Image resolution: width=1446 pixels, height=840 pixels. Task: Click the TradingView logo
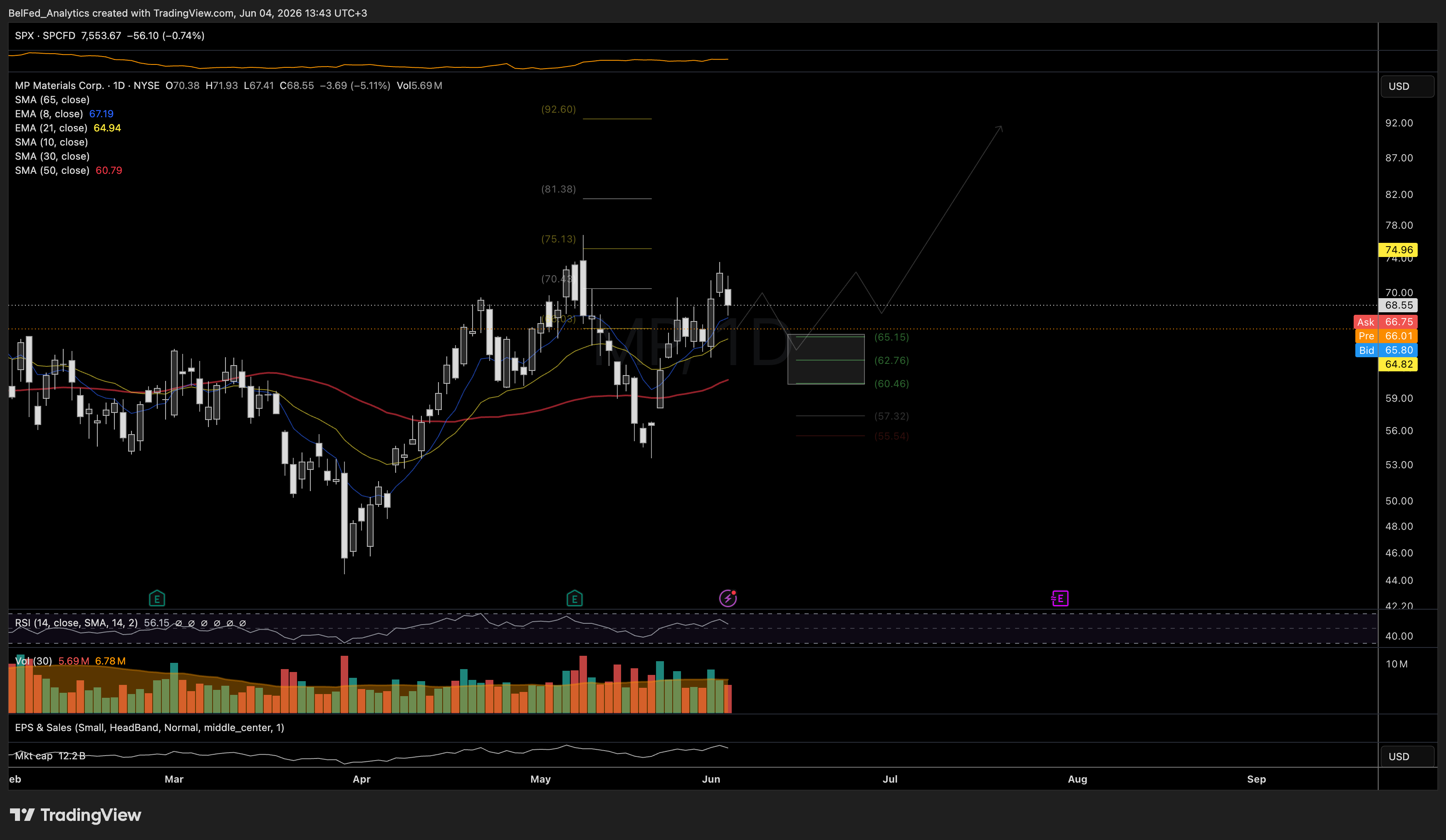[x=76, y=815]
